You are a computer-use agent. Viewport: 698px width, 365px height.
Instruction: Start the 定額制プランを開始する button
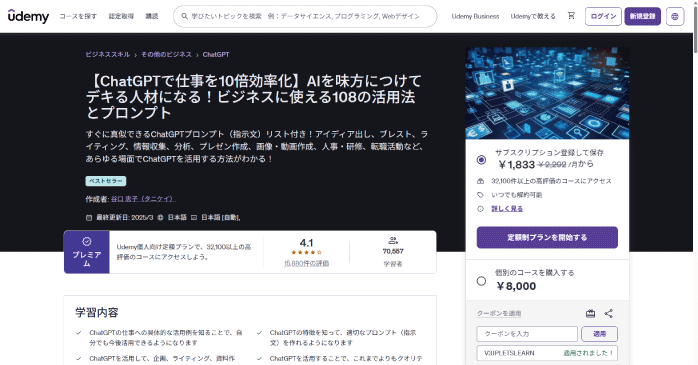pyautogui.click(x=547, y=237)
